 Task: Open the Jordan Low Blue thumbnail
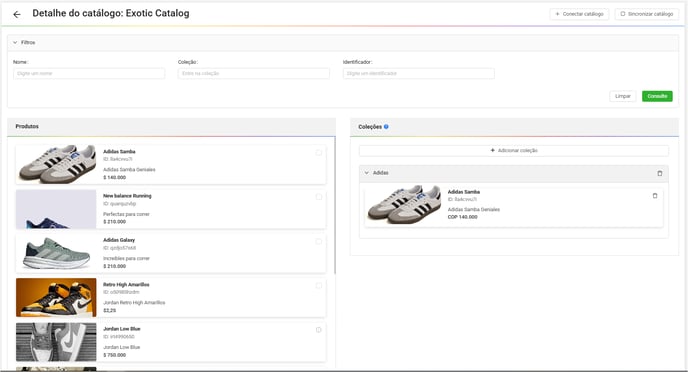(56, 342)
